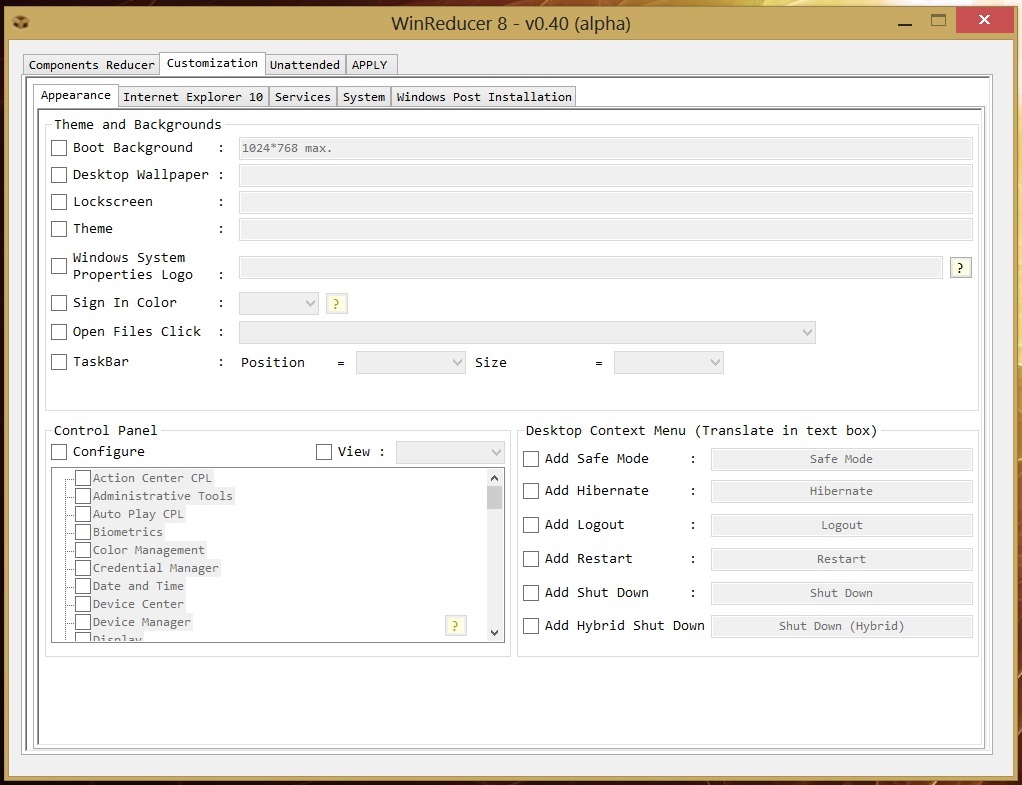Click the Theme path field
1022x785 pixels.
(606, 230)
